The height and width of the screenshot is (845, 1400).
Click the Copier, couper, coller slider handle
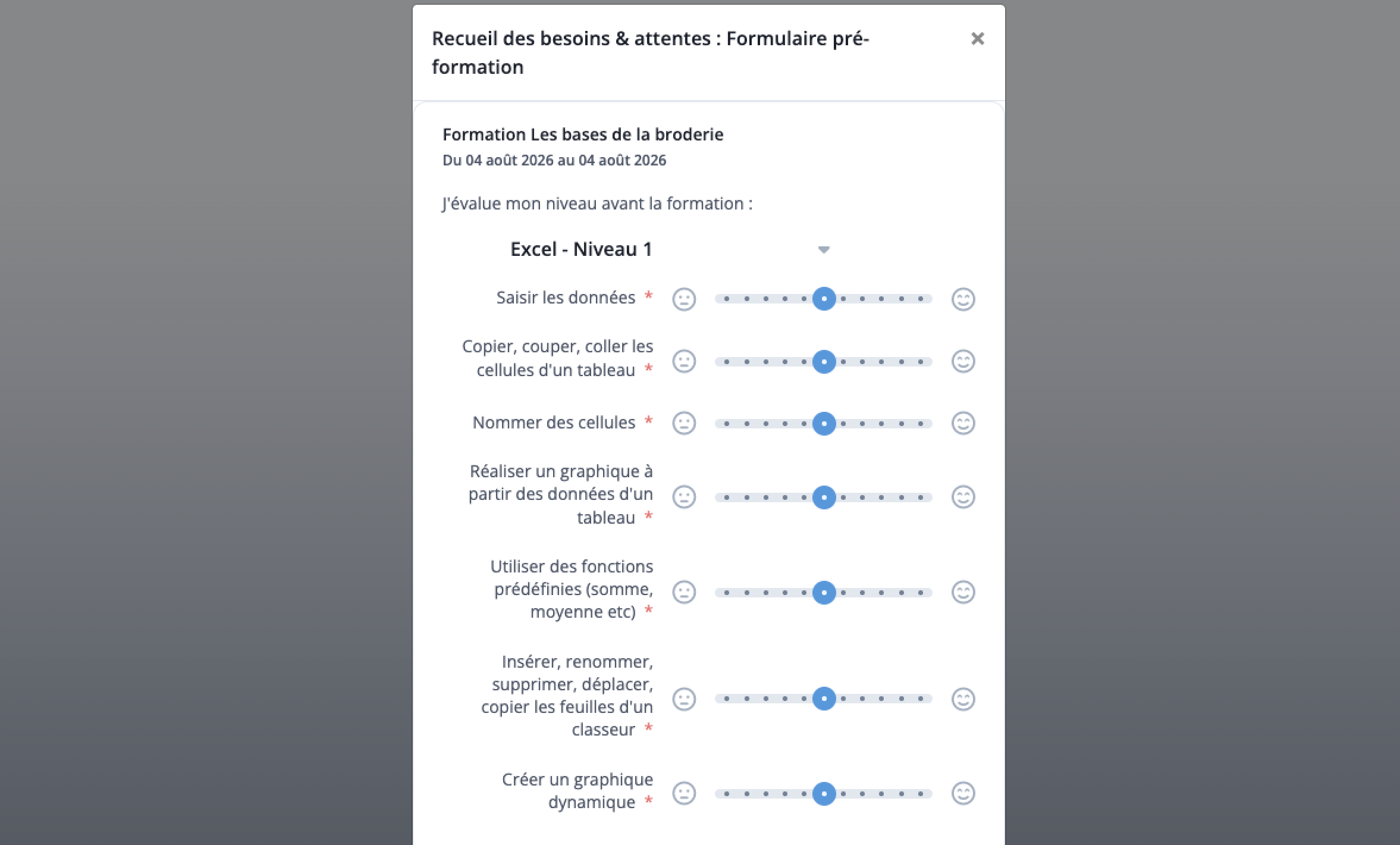click(824, 362)
